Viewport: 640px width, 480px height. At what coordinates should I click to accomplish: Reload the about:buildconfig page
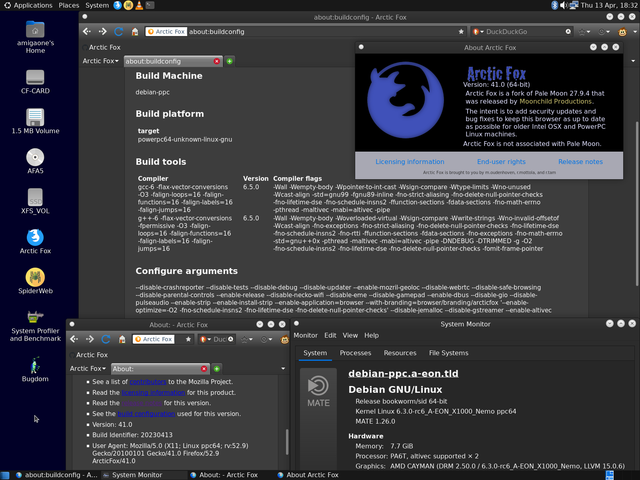tap(119, 31)
